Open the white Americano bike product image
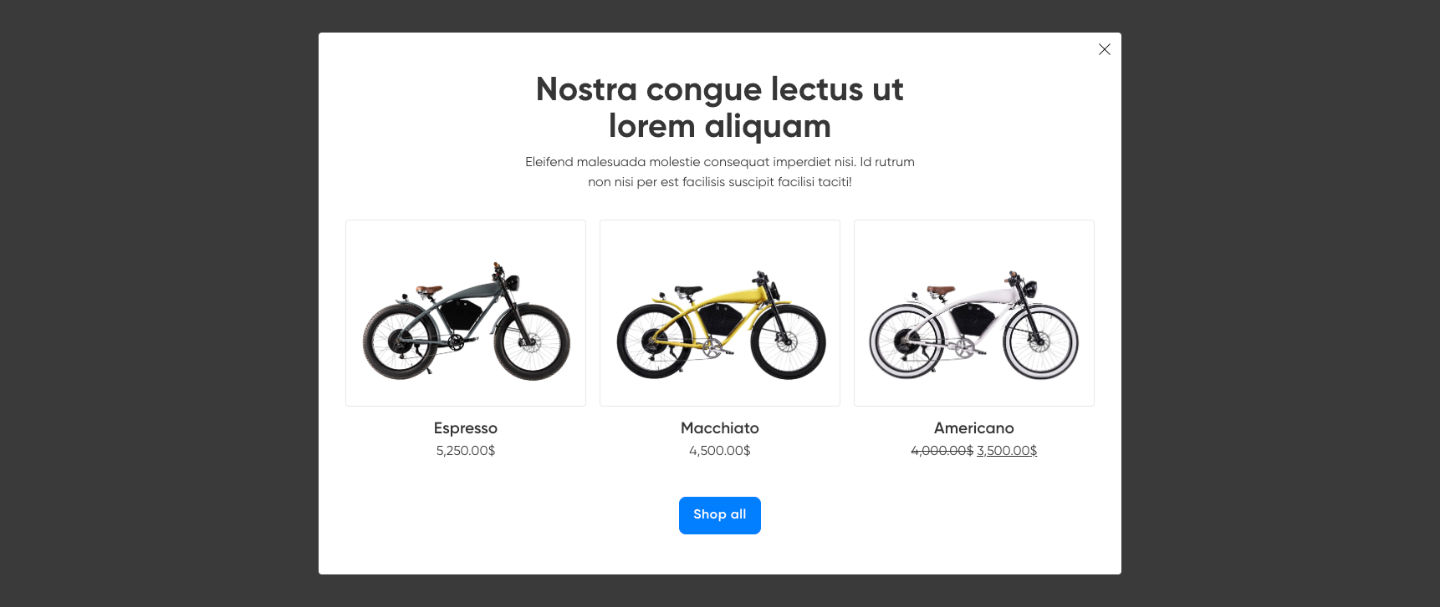 [974, 313]
